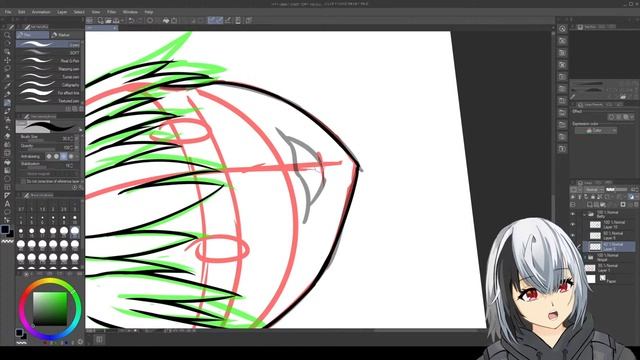Toggle Snap to Grid in toolbar
Image resolution: width=640 pixels, height=360 pixels.
point(228,20)
